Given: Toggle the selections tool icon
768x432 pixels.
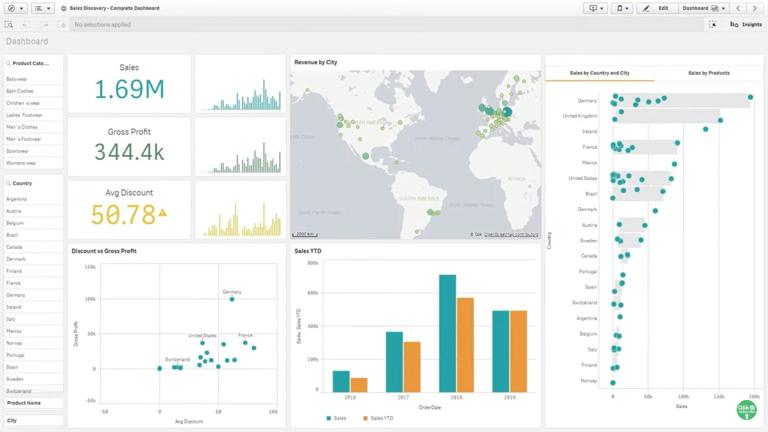Looking at the screenshot, I should (x=713, y=24).
